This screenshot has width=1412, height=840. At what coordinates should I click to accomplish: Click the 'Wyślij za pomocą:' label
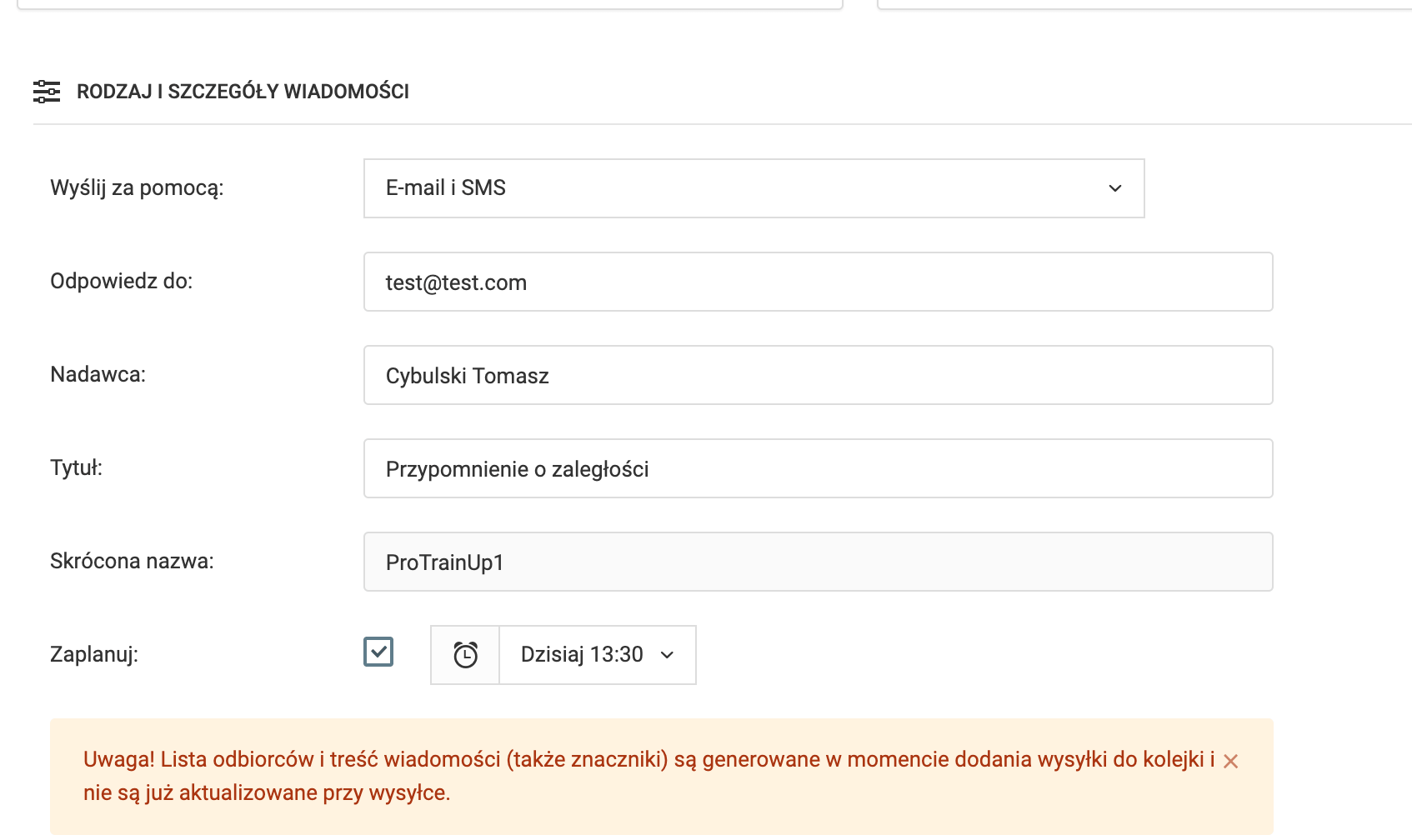[x=137, y=187]
